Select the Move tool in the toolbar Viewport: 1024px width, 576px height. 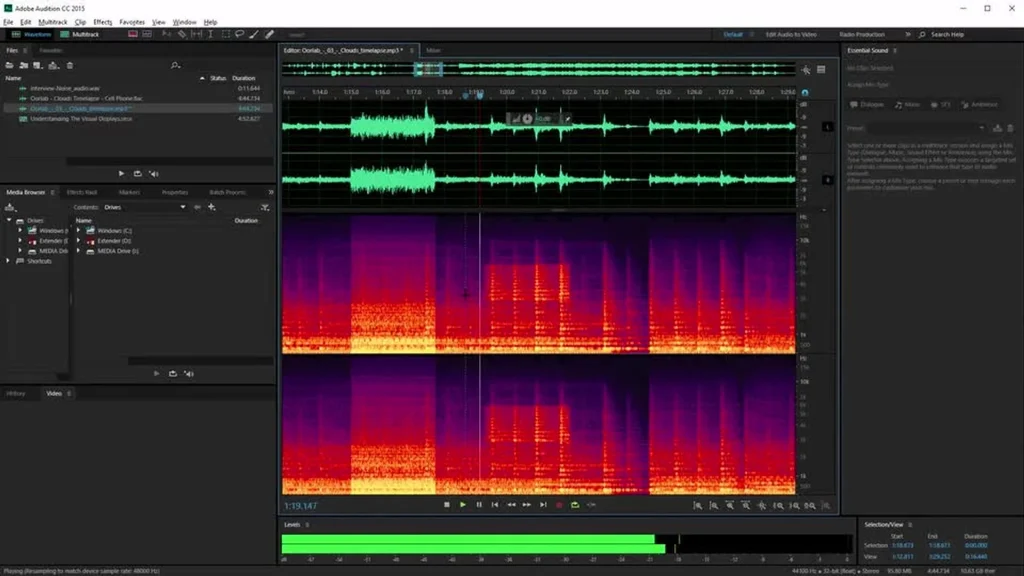(x=167, y=34)
